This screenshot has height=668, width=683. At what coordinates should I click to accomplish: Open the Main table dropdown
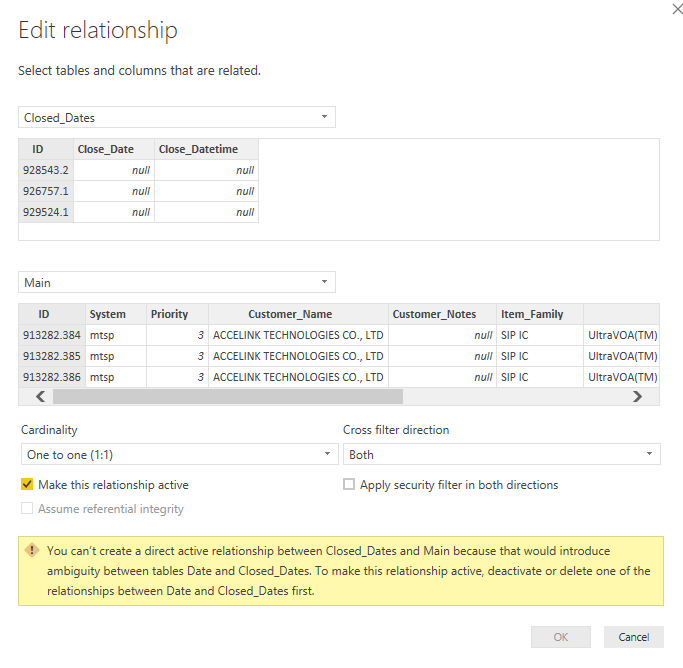coord(177,282)
